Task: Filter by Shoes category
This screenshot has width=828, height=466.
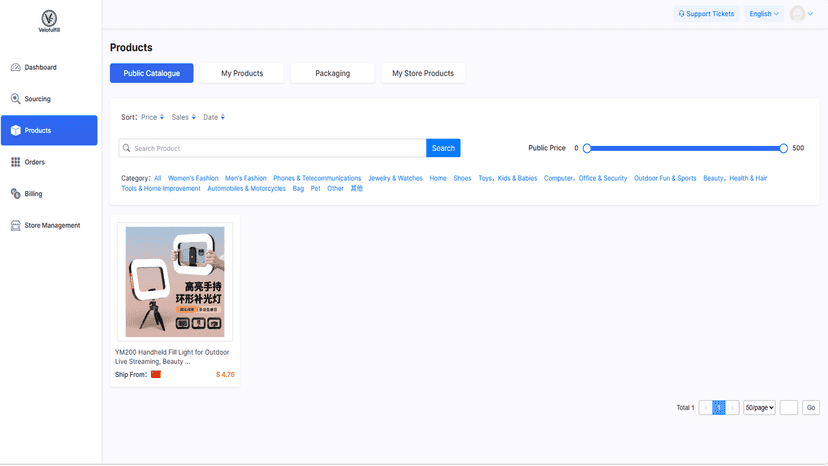Action: 462,179
